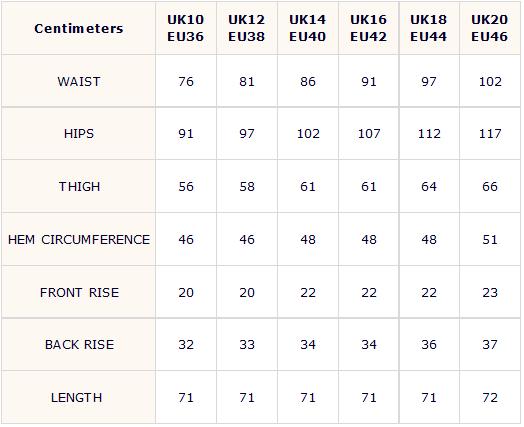
Task: Select the UK16 EU42 column header
Action: [x=369, y=28]
